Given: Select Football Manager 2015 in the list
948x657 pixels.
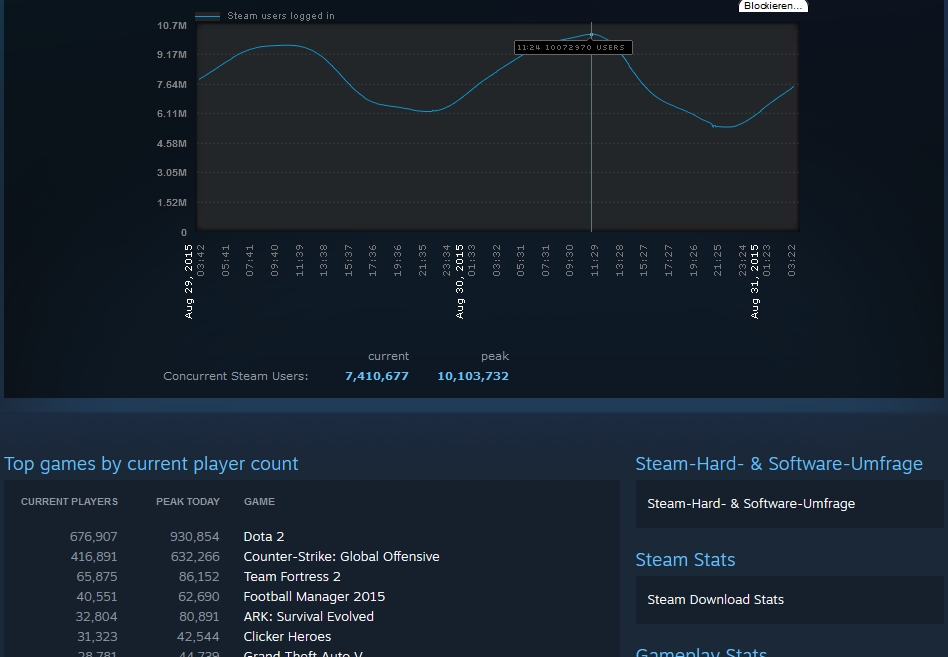Looking at the screenshot, I should [x=314, y=597].
